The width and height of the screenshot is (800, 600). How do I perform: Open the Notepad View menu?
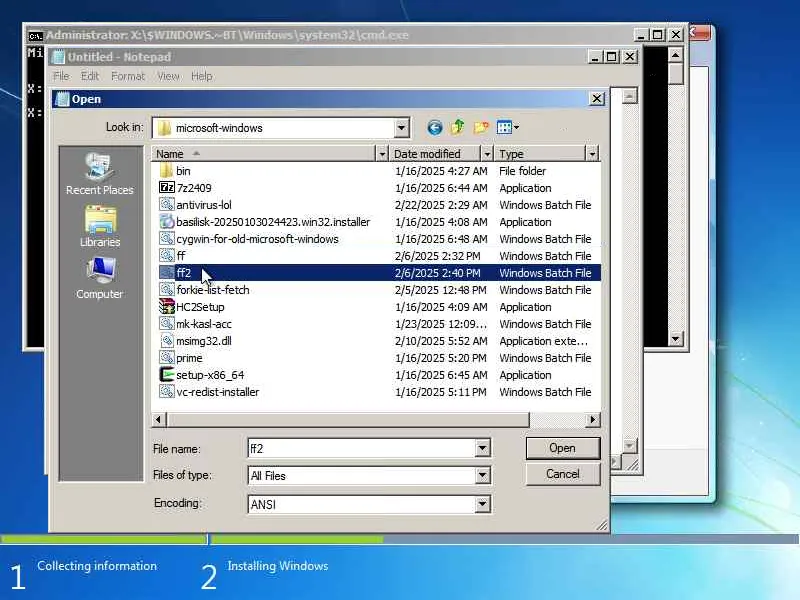point(168,76)
